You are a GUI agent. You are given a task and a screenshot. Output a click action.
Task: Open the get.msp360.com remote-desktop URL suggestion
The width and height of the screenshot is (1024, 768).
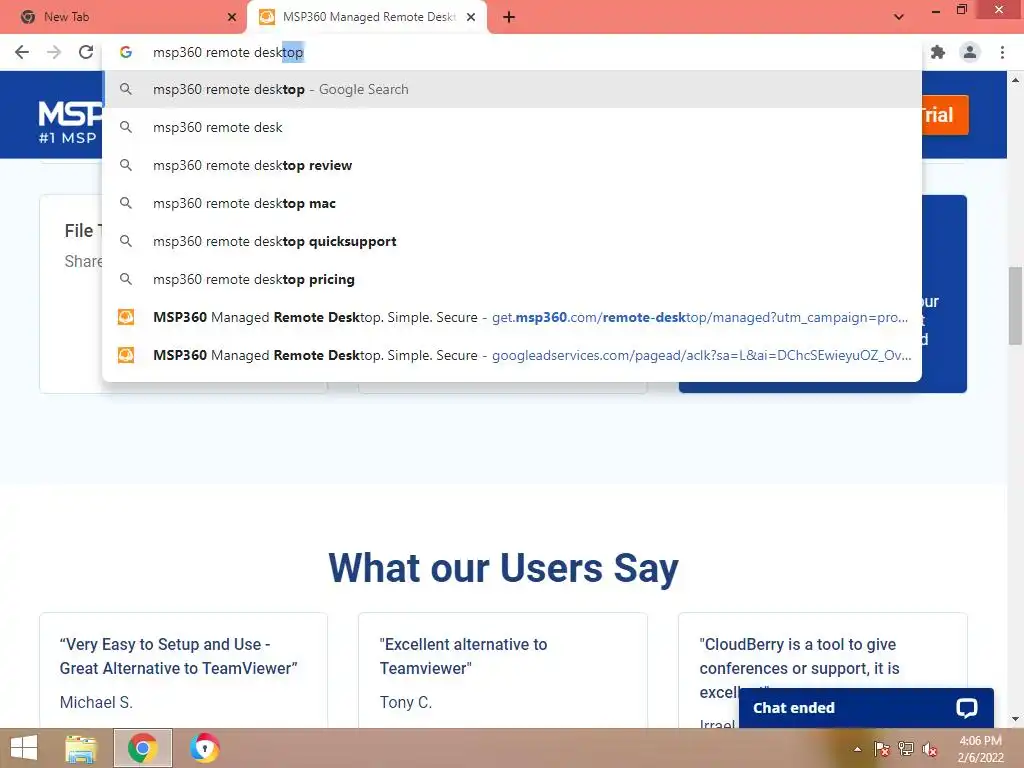tap(512, 317)
